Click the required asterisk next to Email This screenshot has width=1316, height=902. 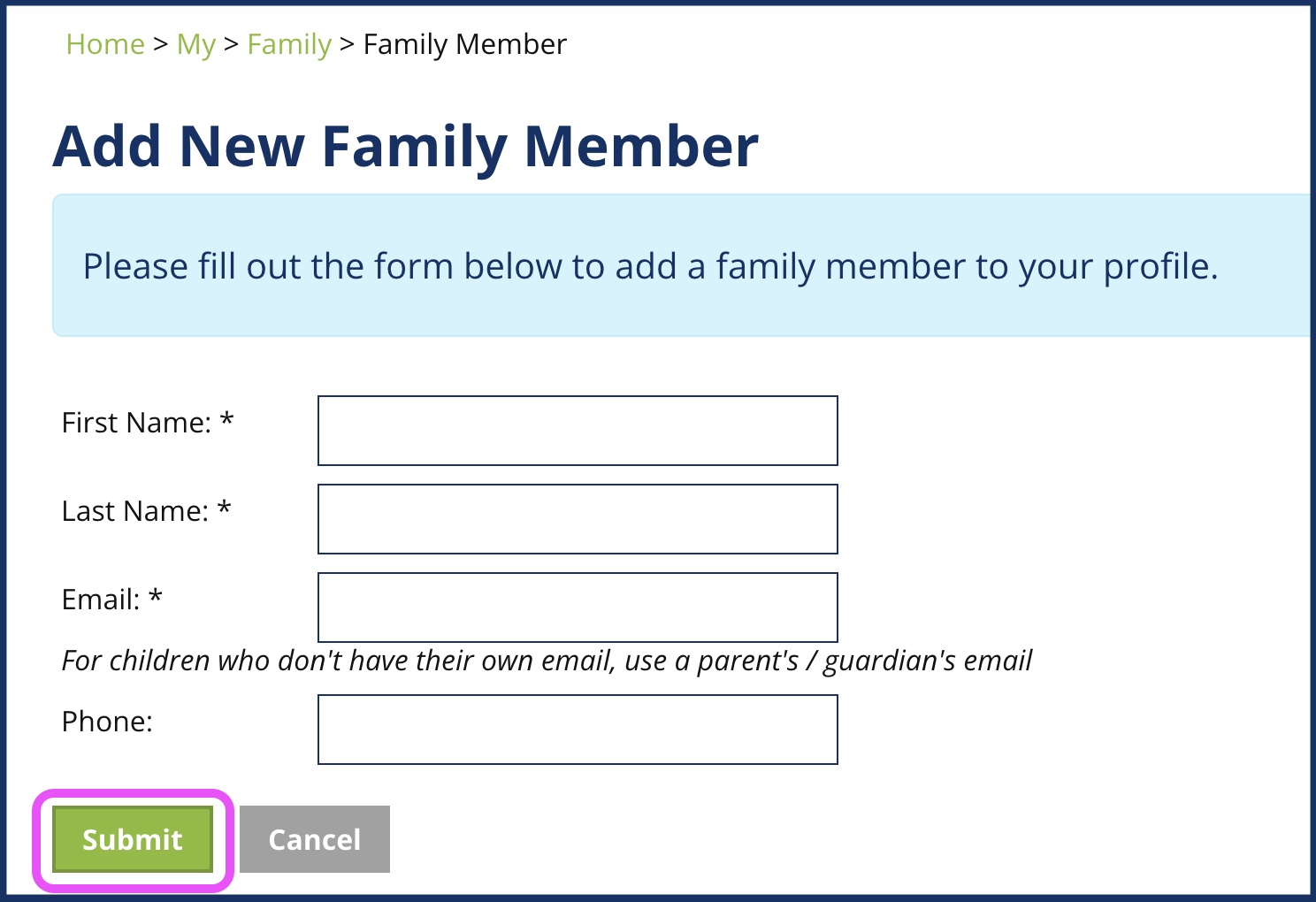156,596
